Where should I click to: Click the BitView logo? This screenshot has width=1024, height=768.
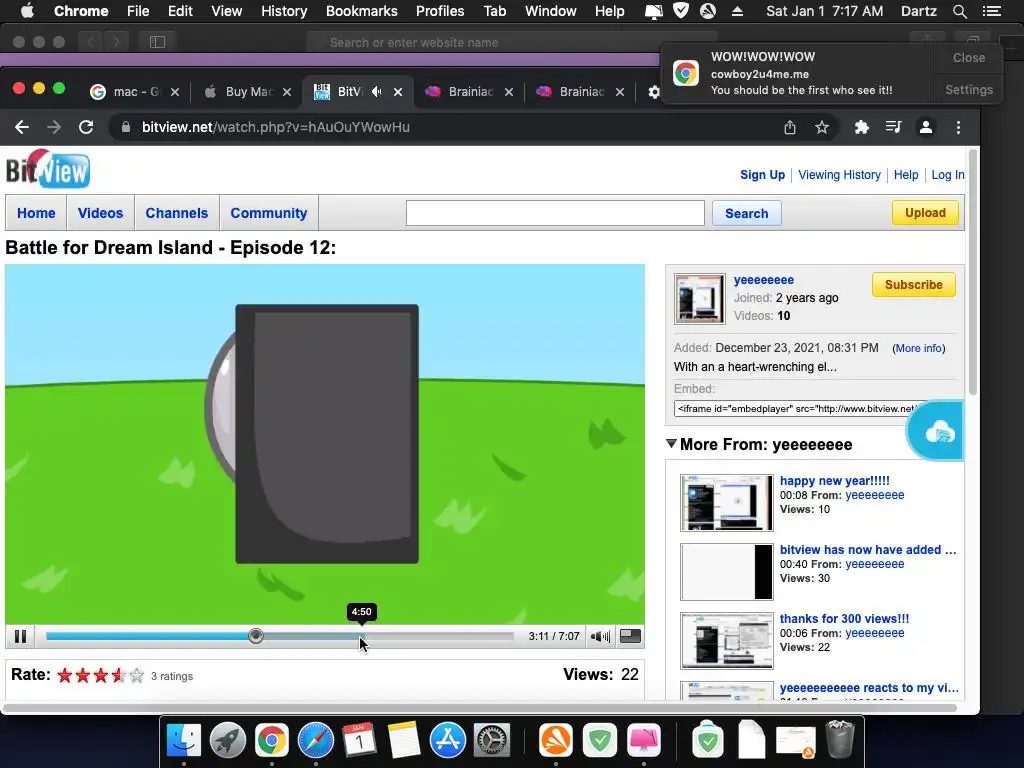click(x=48, y=170)
